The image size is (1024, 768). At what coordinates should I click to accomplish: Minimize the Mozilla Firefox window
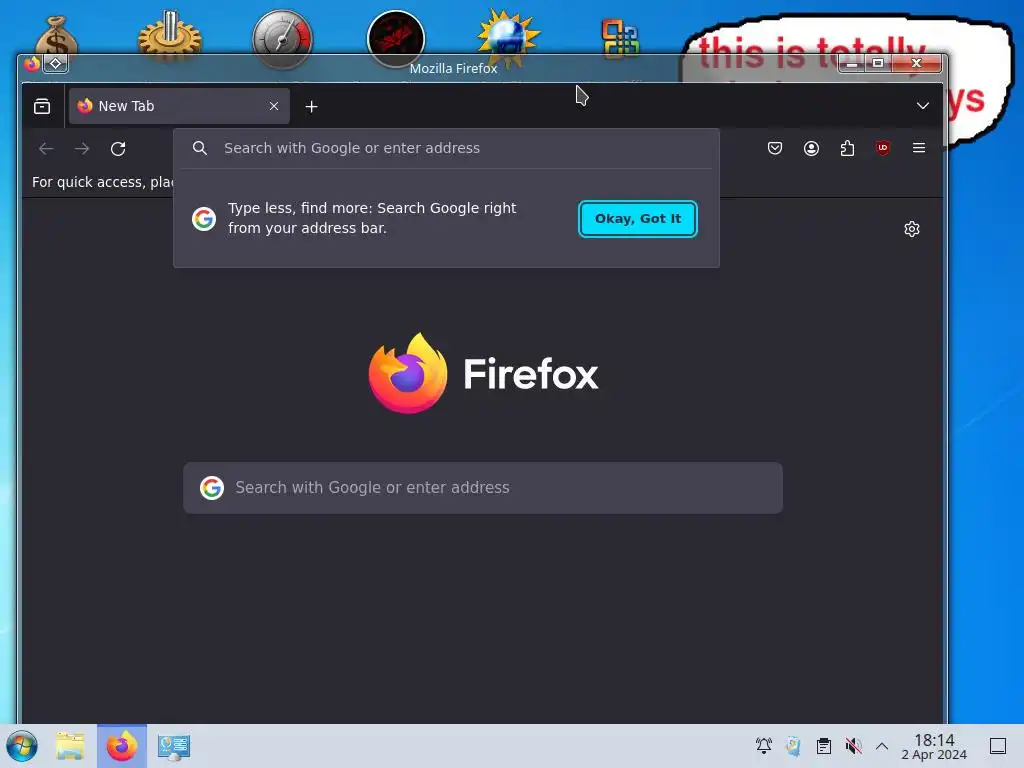click(x=851, y=63)
